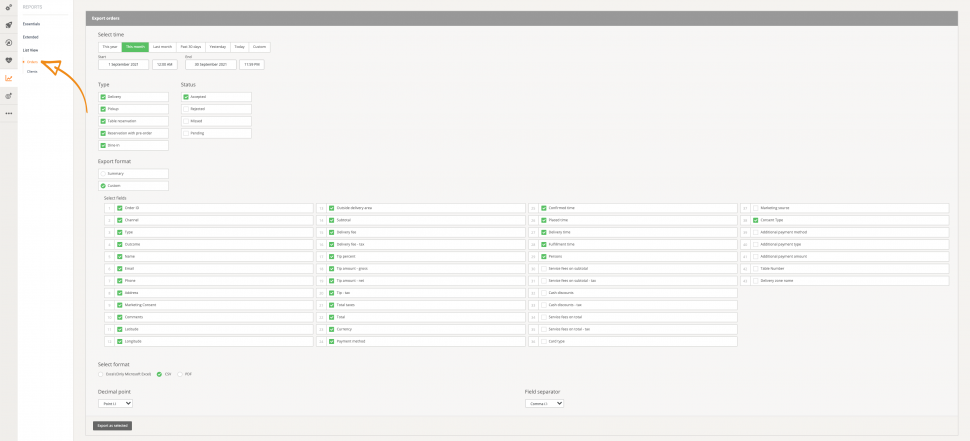Screen dimensions: 970x441
Task: Open the Decimal point dropdown
Action: coord(115,403)
